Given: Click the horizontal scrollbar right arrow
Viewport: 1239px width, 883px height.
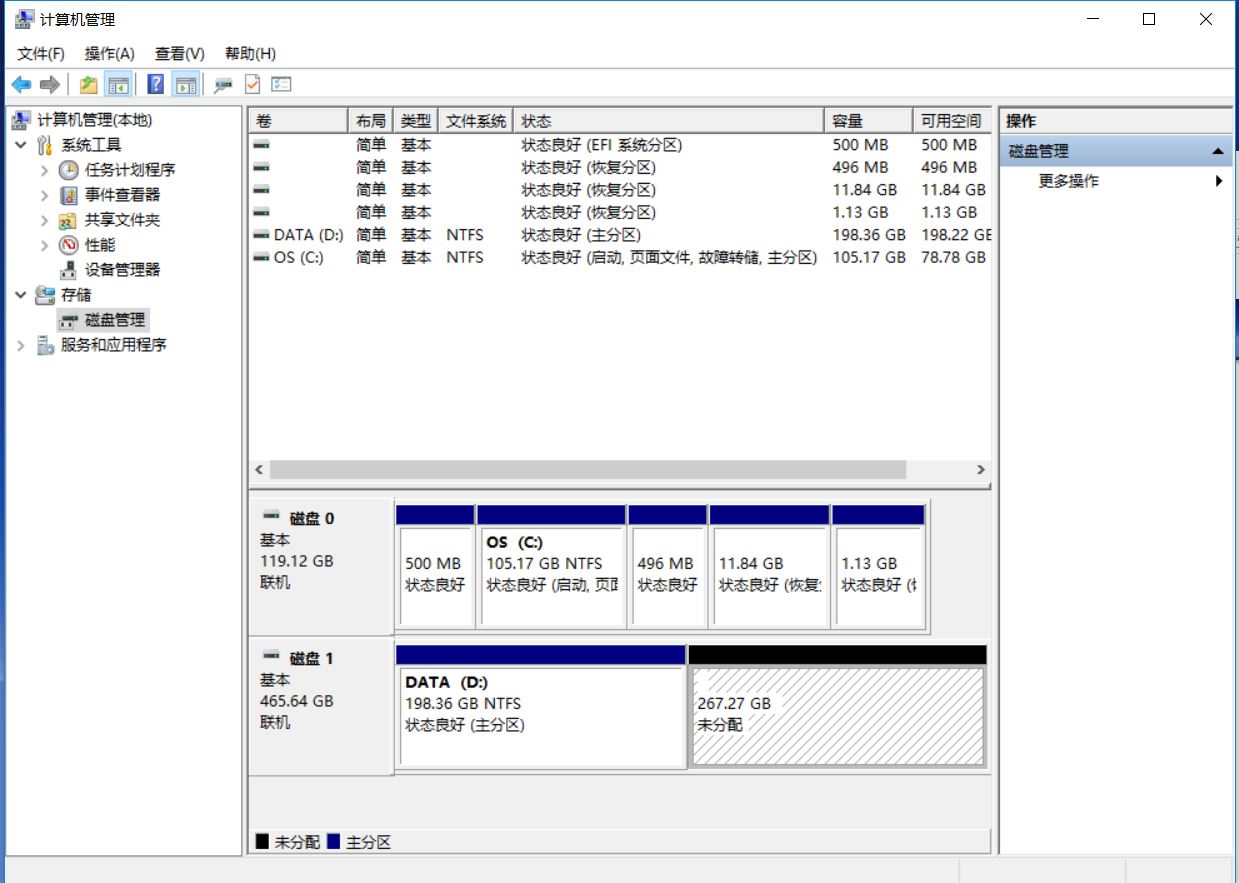Looking at the screenshot, I should [x=981, y=470].
